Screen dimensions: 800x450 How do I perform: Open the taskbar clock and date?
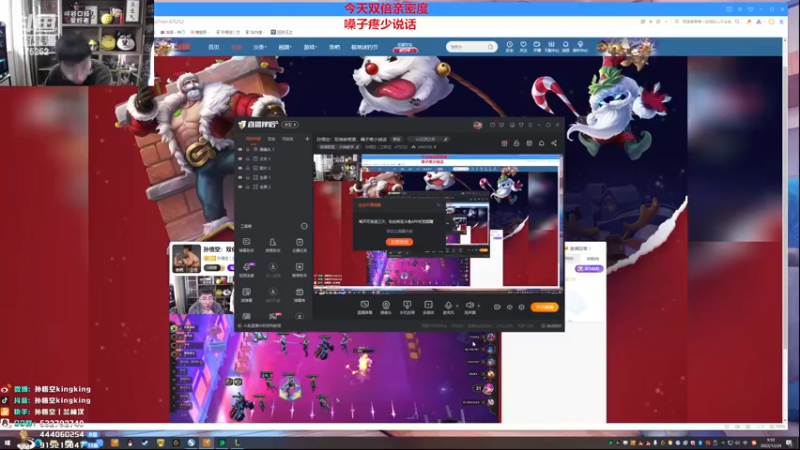point(770,442)
